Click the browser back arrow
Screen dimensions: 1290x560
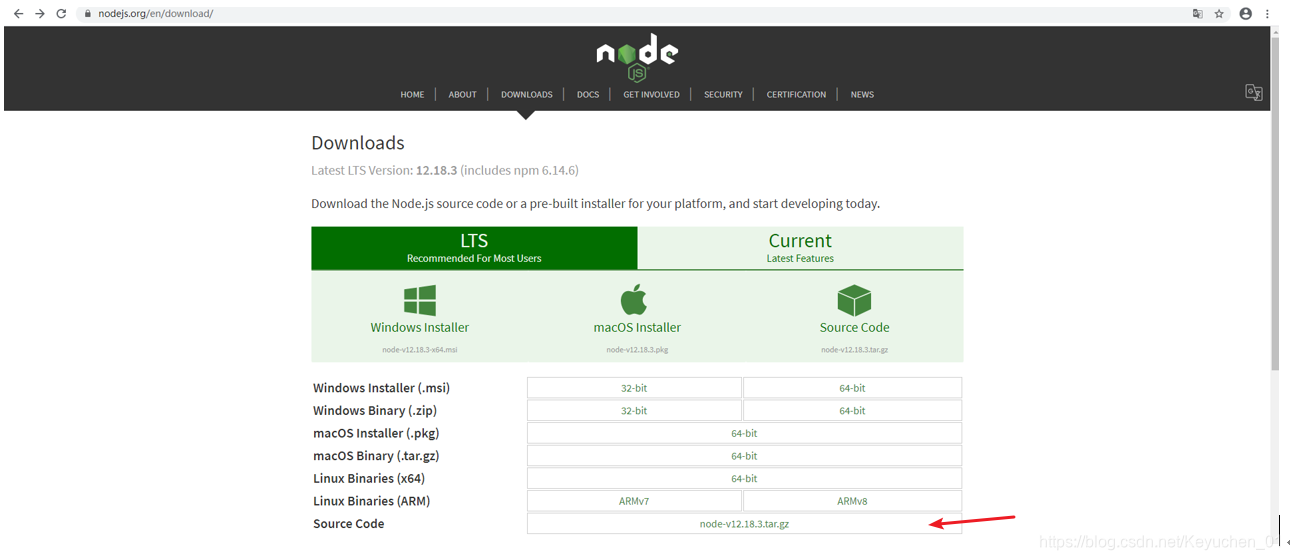18,14
